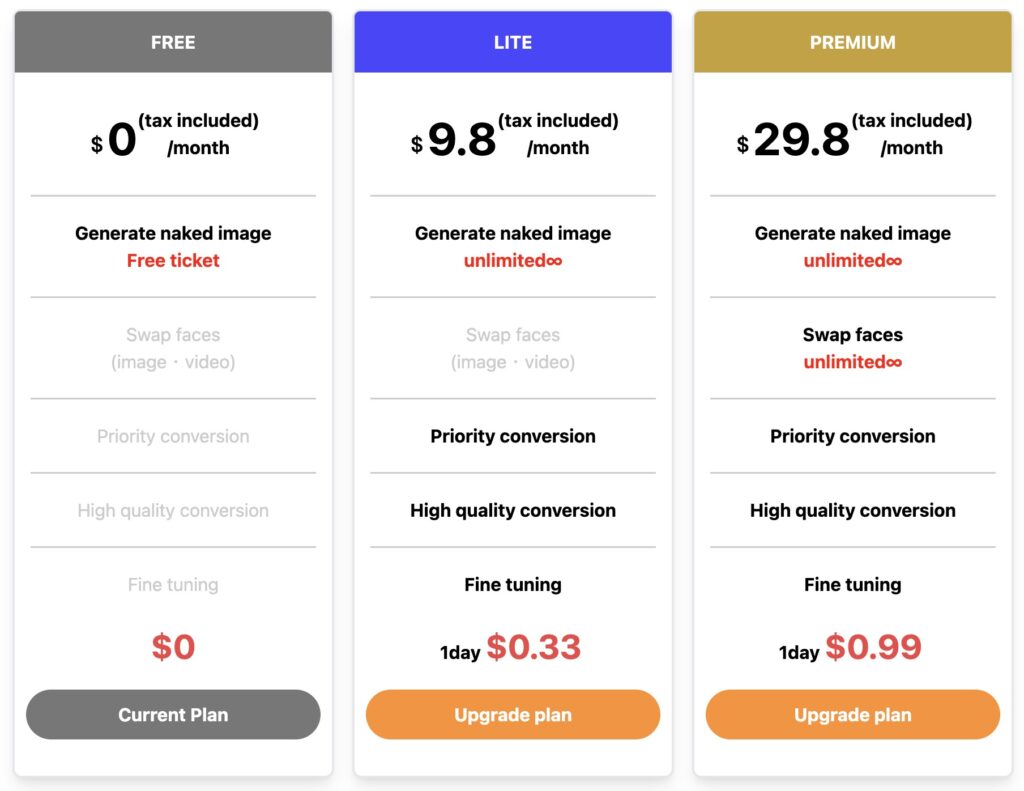Click the Current Plan button
This screenshot has height=791, width=1024.
(x=172, y=715)
